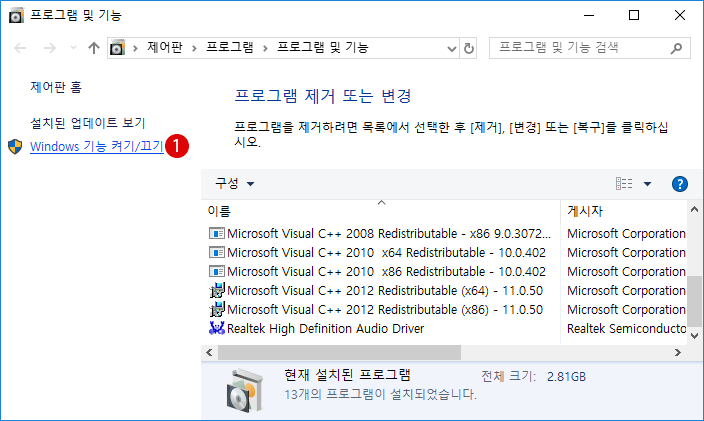The height and width of the screenshot is (421, 704).
Task: Open 제어판 홈 link
Action: pyautogui.click(x=56, y=87)
